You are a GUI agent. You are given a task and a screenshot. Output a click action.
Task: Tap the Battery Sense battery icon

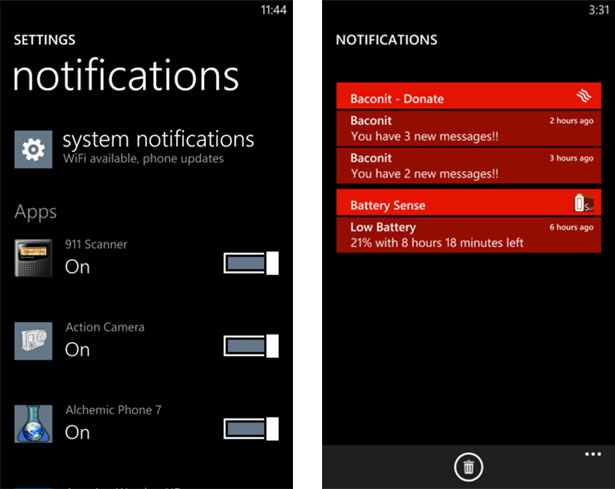tap(585, 203)
